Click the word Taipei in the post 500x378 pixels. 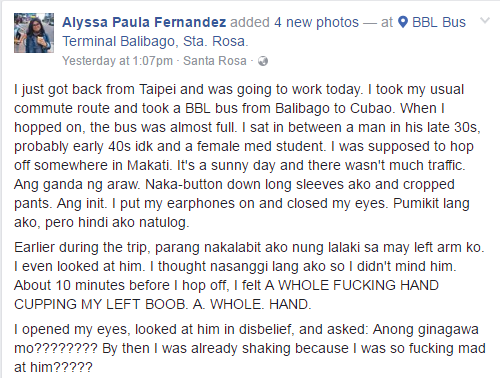coord(157,90)
